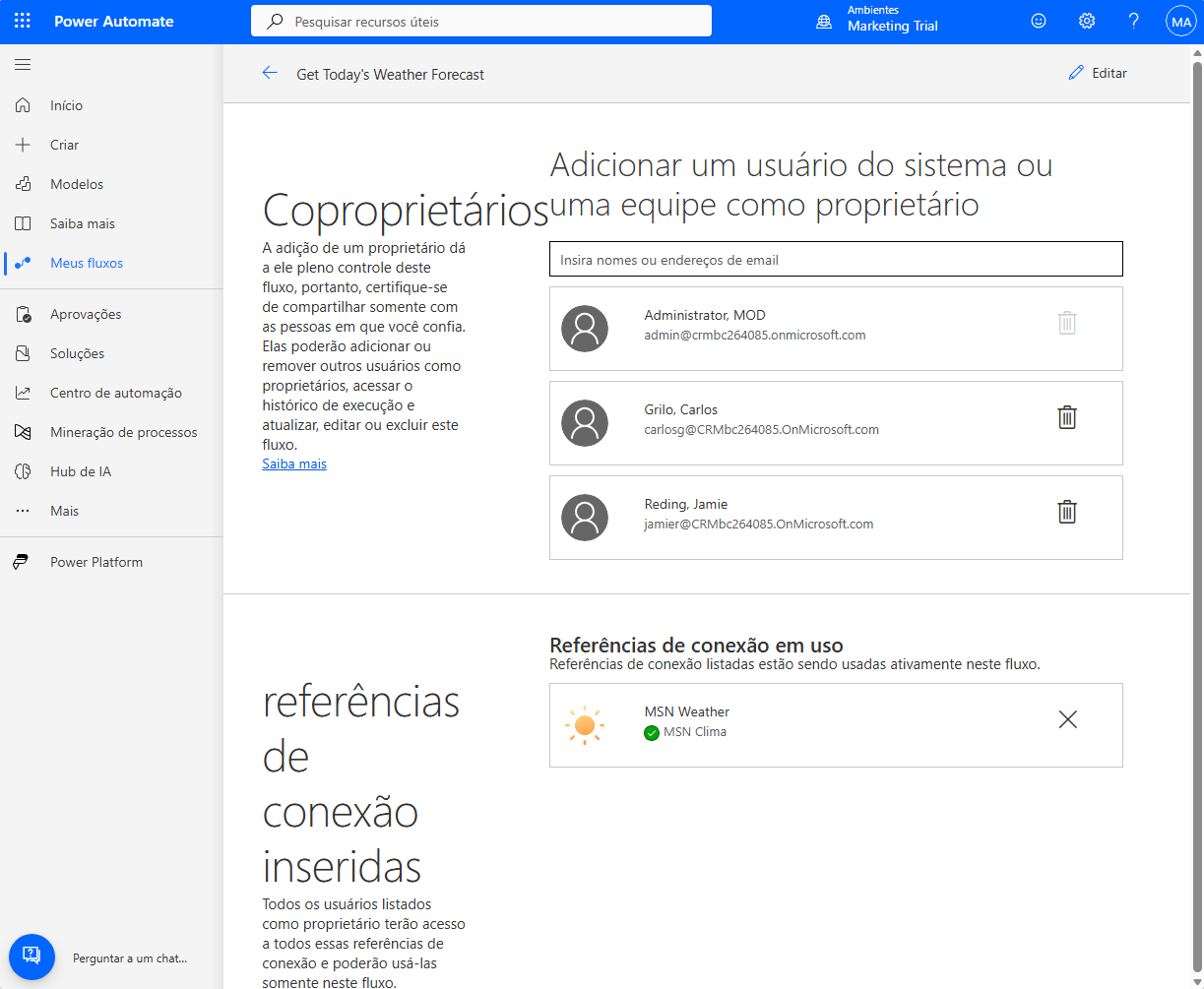Open the MA account avatar
This screenshot has height=989, width=1204.
pos(1181,22)
